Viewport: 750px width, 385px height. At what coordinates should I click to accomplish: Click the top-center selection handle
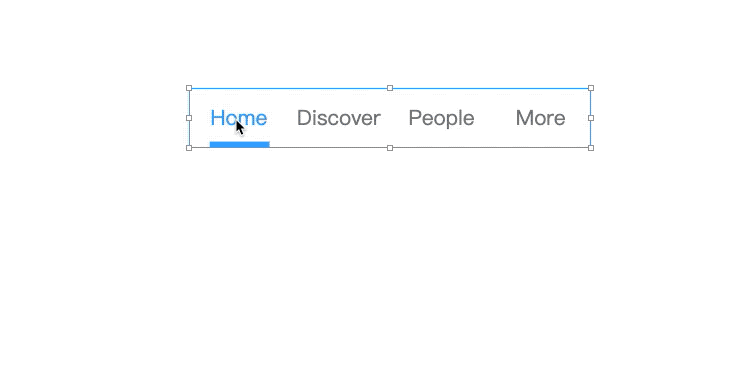390,88
